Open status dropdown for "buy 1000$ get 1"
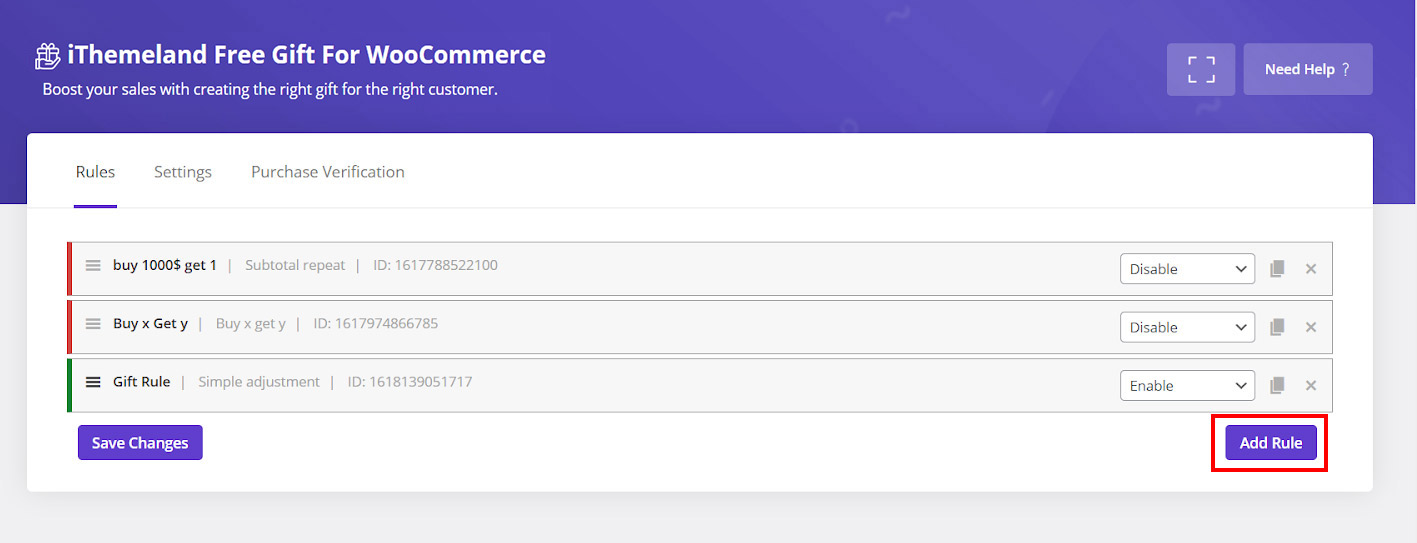This screenshot has height=543, width=1417. (x=1187, y=269)
